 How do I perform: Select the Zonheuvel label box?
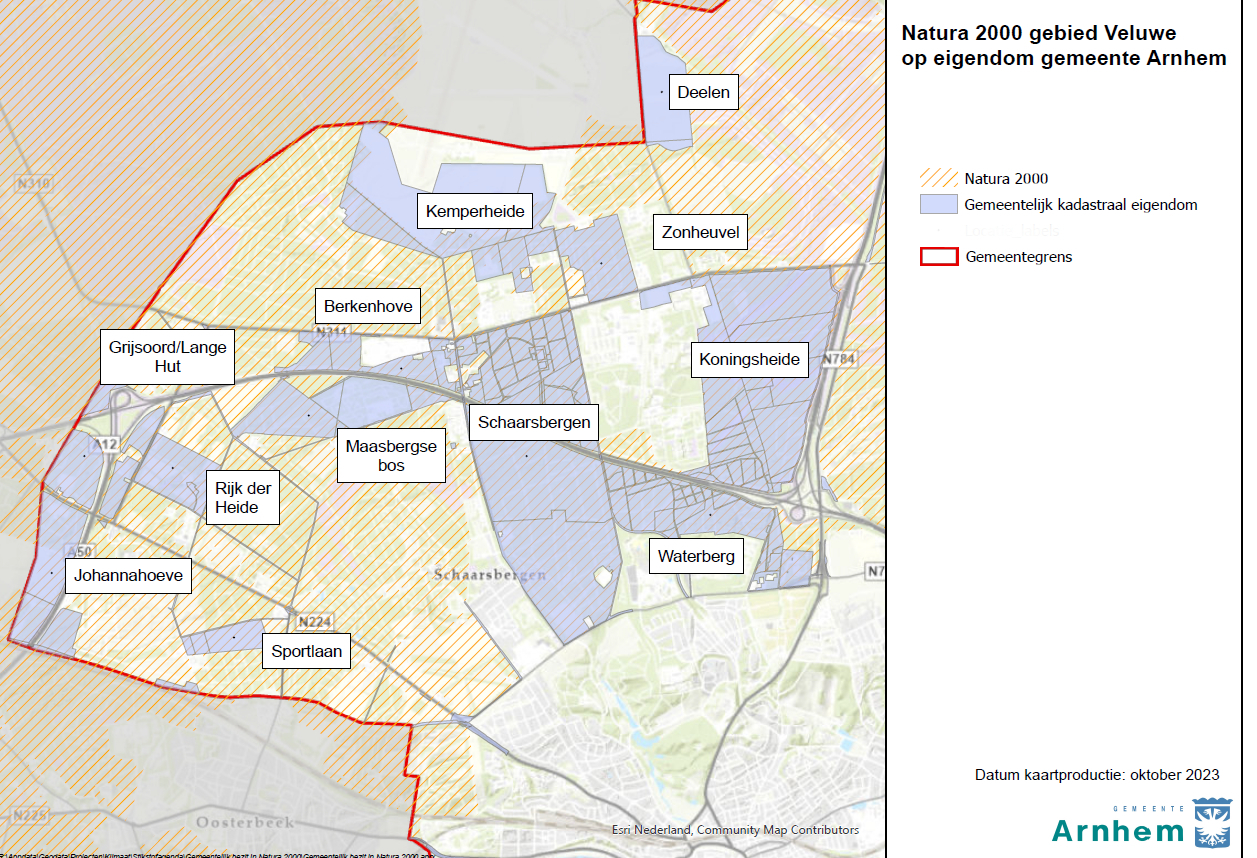[699, 231]
